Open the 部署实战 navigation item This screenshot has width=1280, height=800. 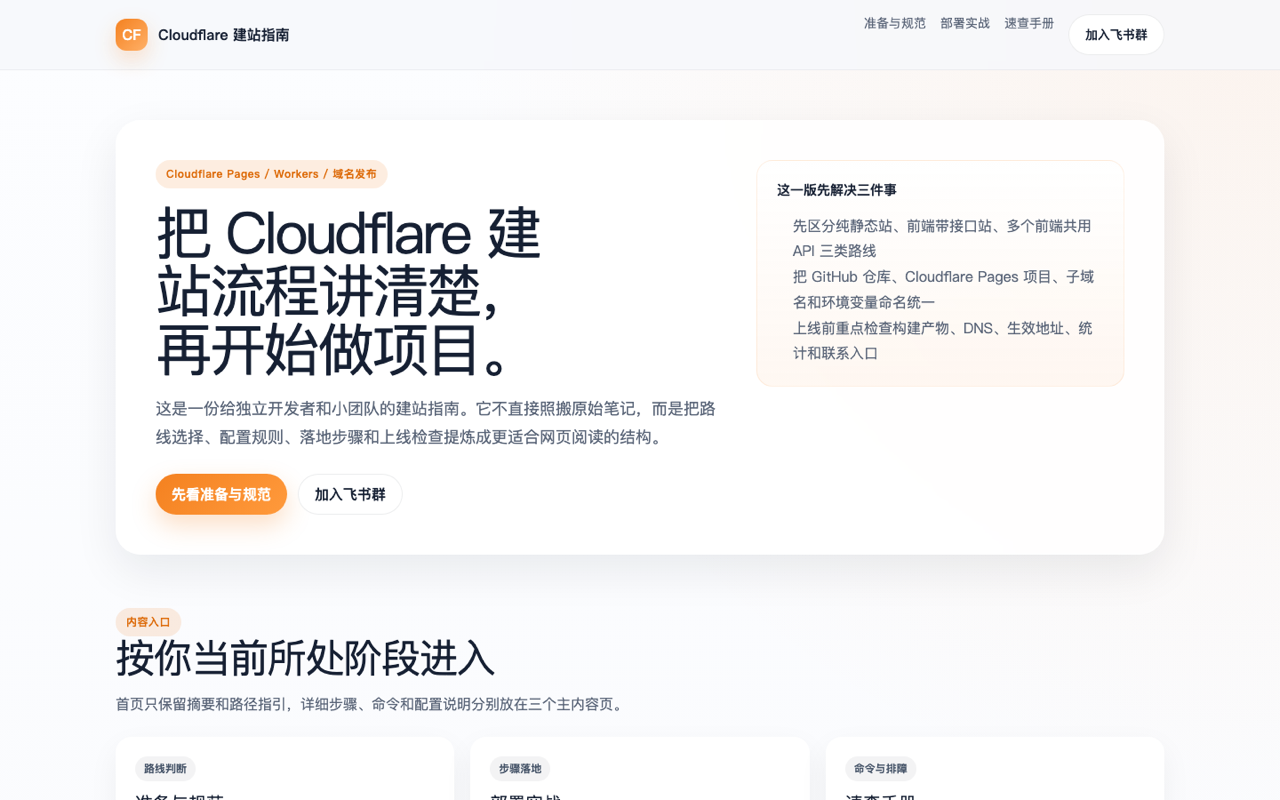[x=965, y=23]
